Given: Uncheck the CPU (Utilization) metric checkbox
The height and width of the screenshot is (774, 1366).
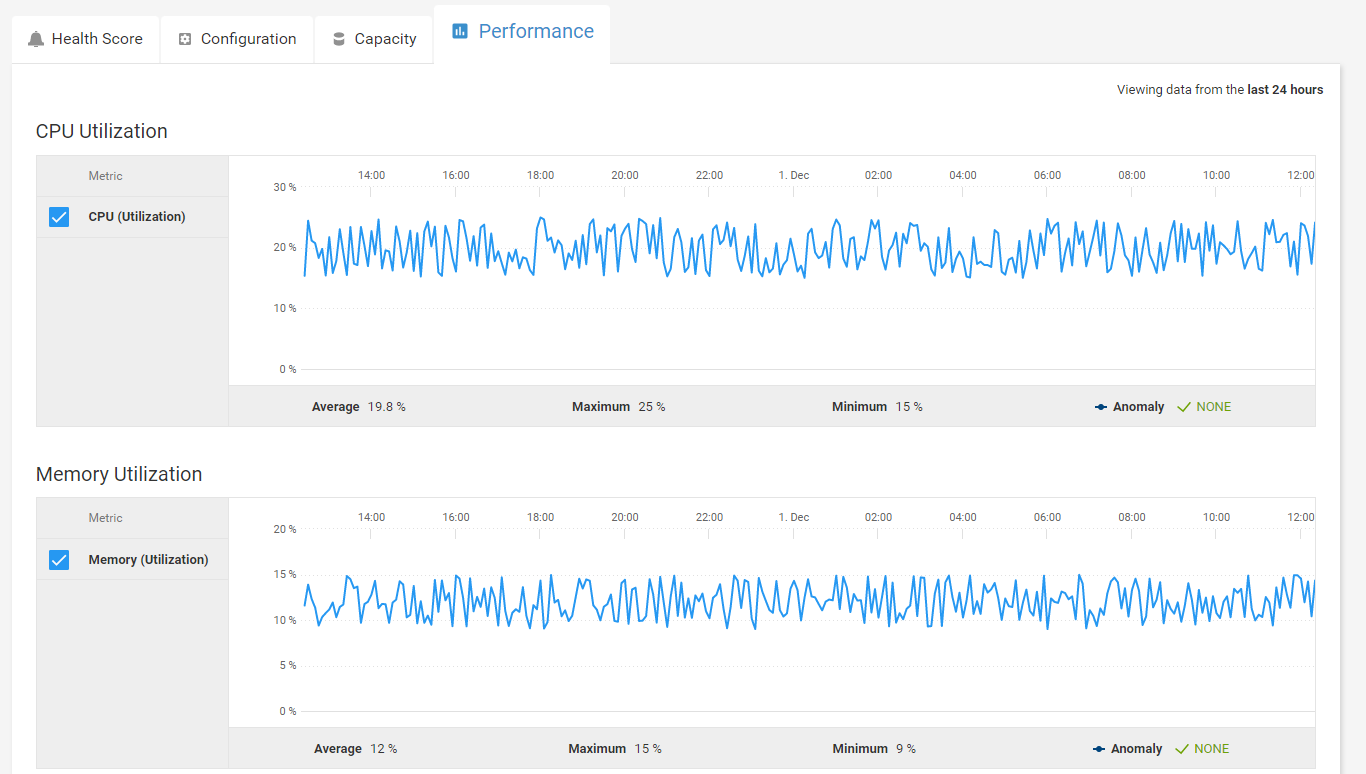Looking at the screenshot, I should click(x=59, y=217).
